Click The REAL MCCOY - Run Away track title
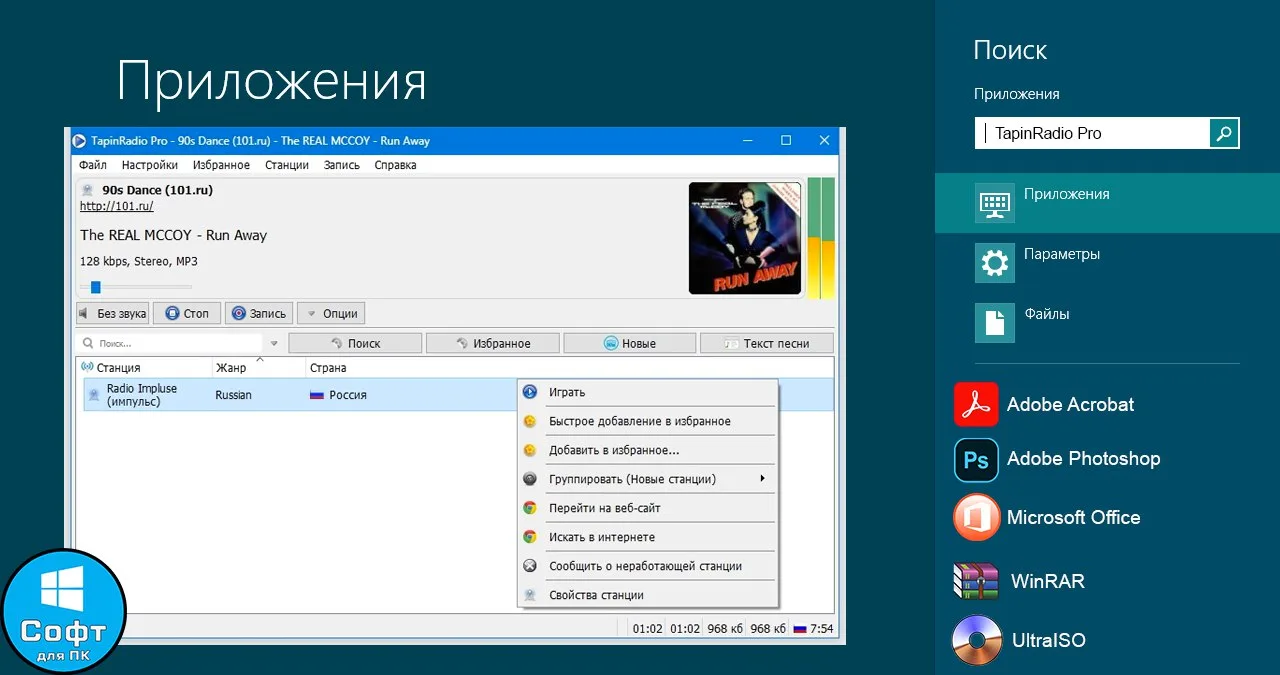The width and height of the screenshot is (1280, 675). pyautogui.click(x=174, y=235)
